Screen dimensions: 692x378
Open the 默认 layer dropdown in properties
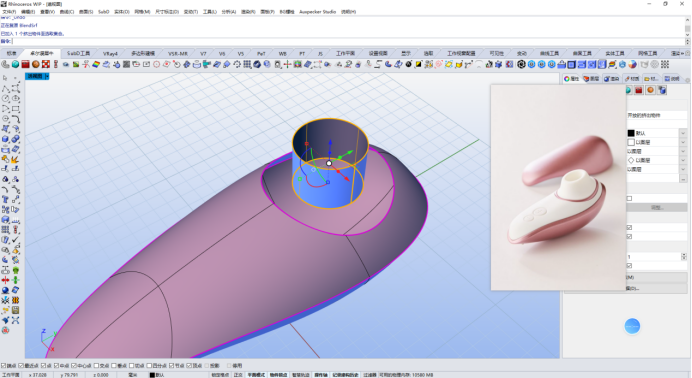[x=683, y=133]
